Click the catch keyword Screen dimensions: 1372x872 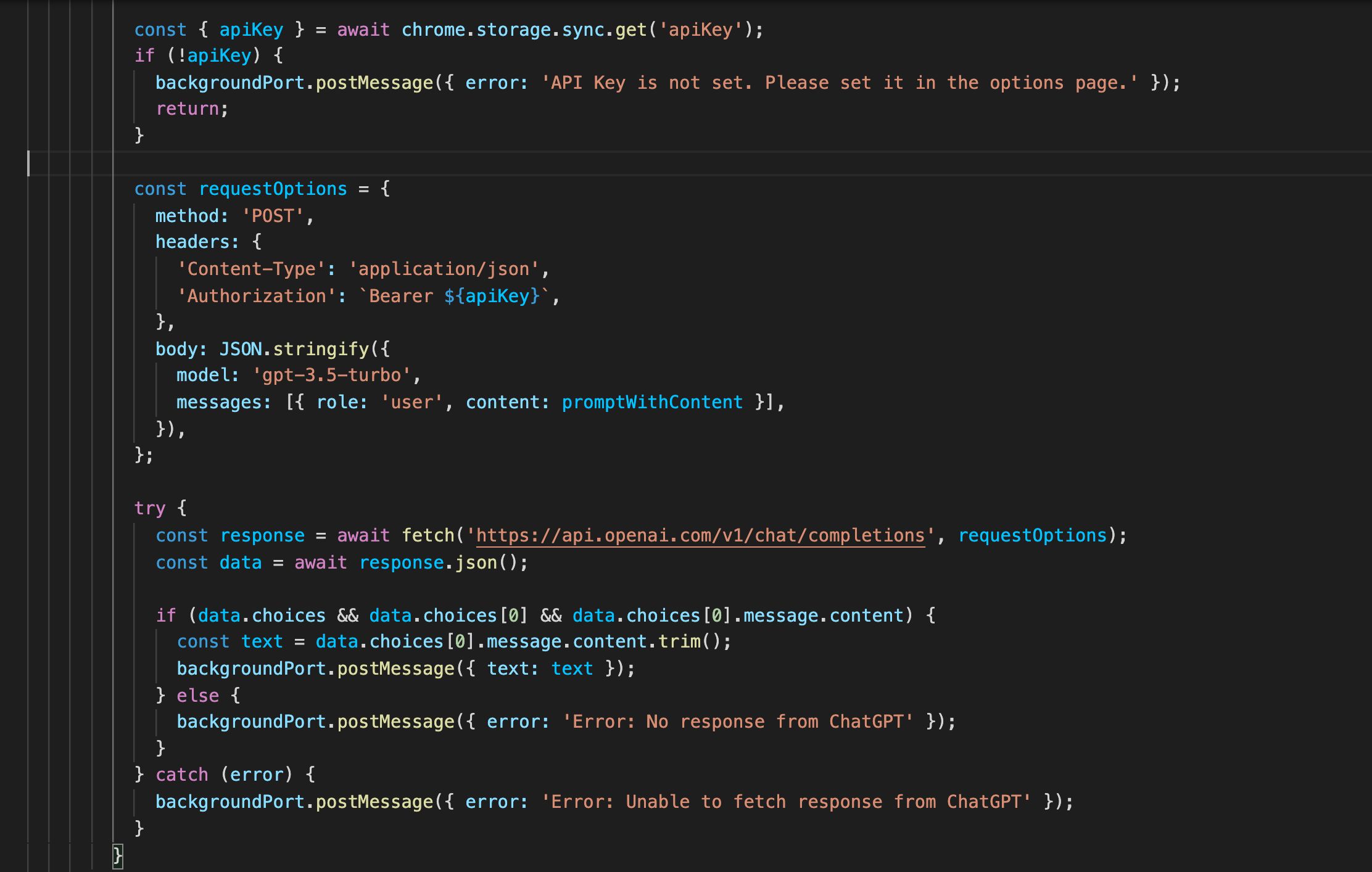coord(182,775)
